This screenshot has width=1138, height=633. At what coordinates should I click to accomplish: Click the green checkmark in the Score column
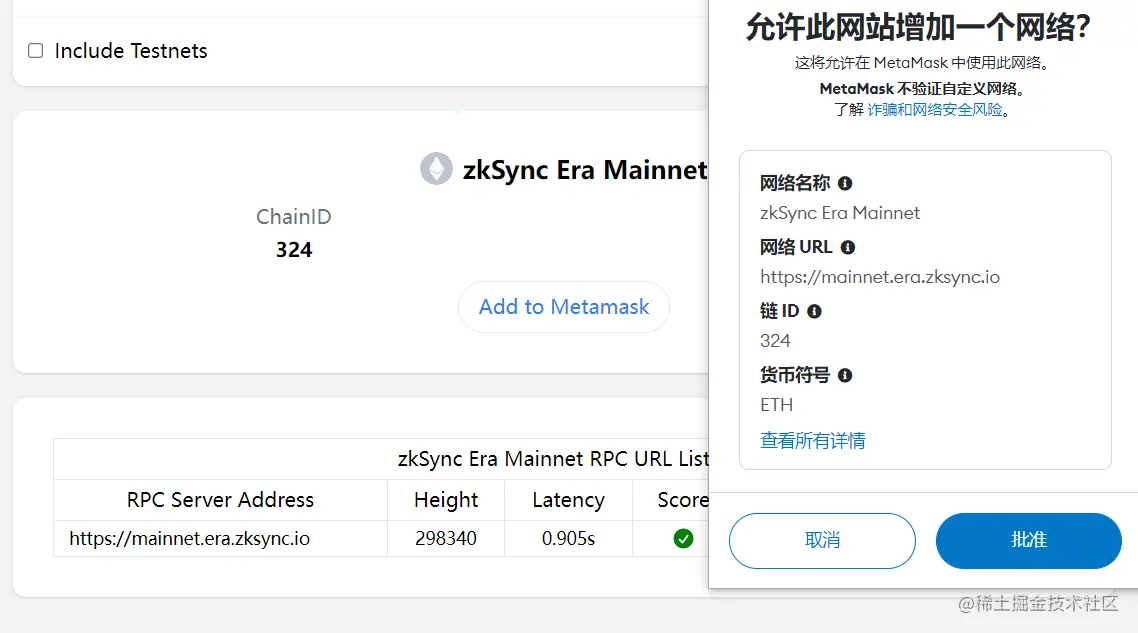pos(683,539)
